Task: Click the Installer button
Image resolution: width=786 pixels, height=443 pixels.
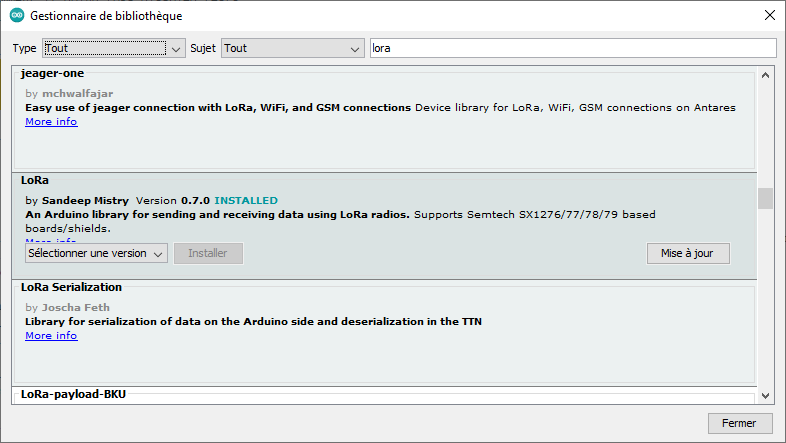Action: (x=208, y=253)
